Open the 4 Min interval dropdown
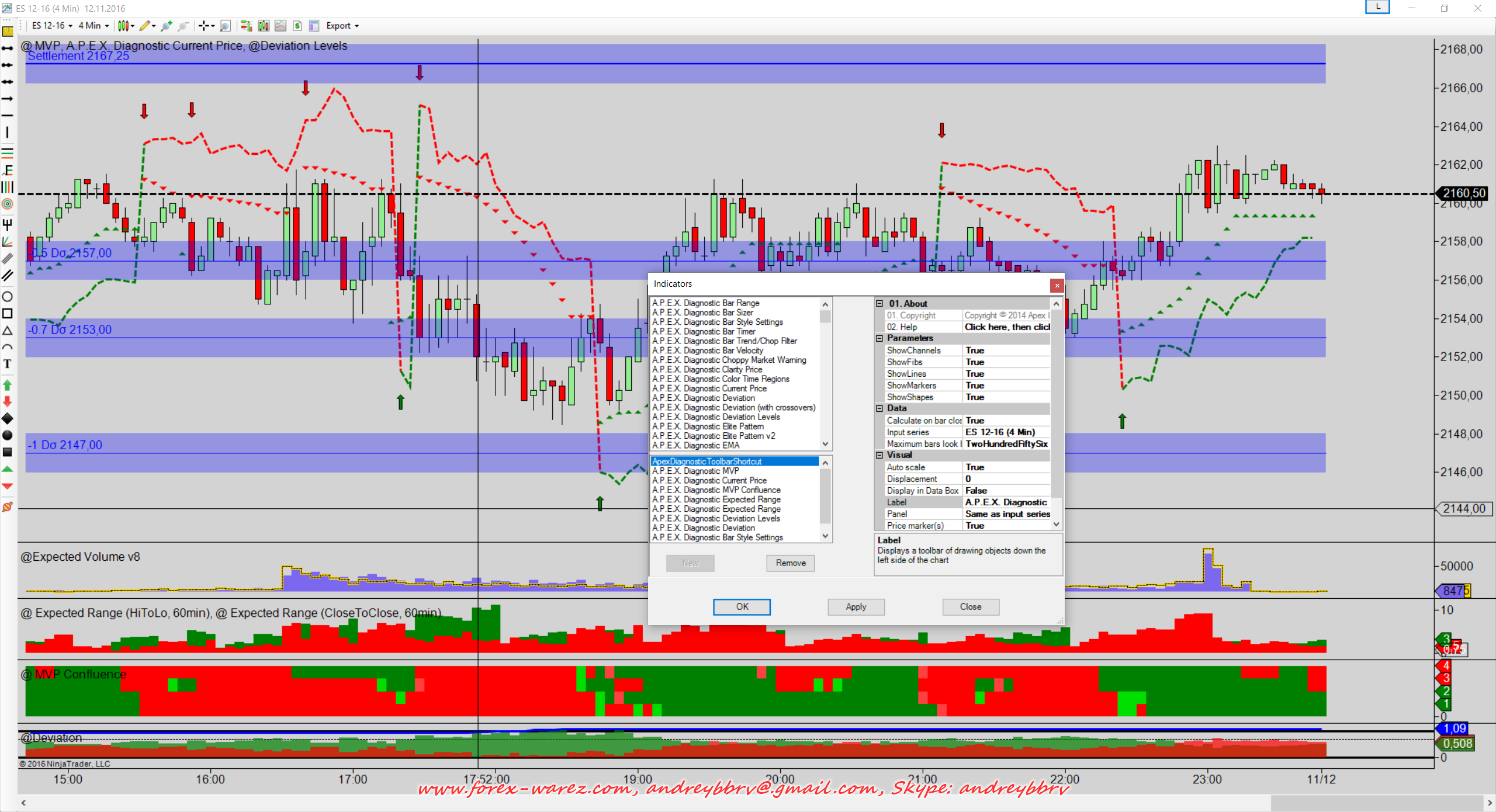Image resolution: width=1496 pixels, height=812 pixels. [x=93, y=26]
